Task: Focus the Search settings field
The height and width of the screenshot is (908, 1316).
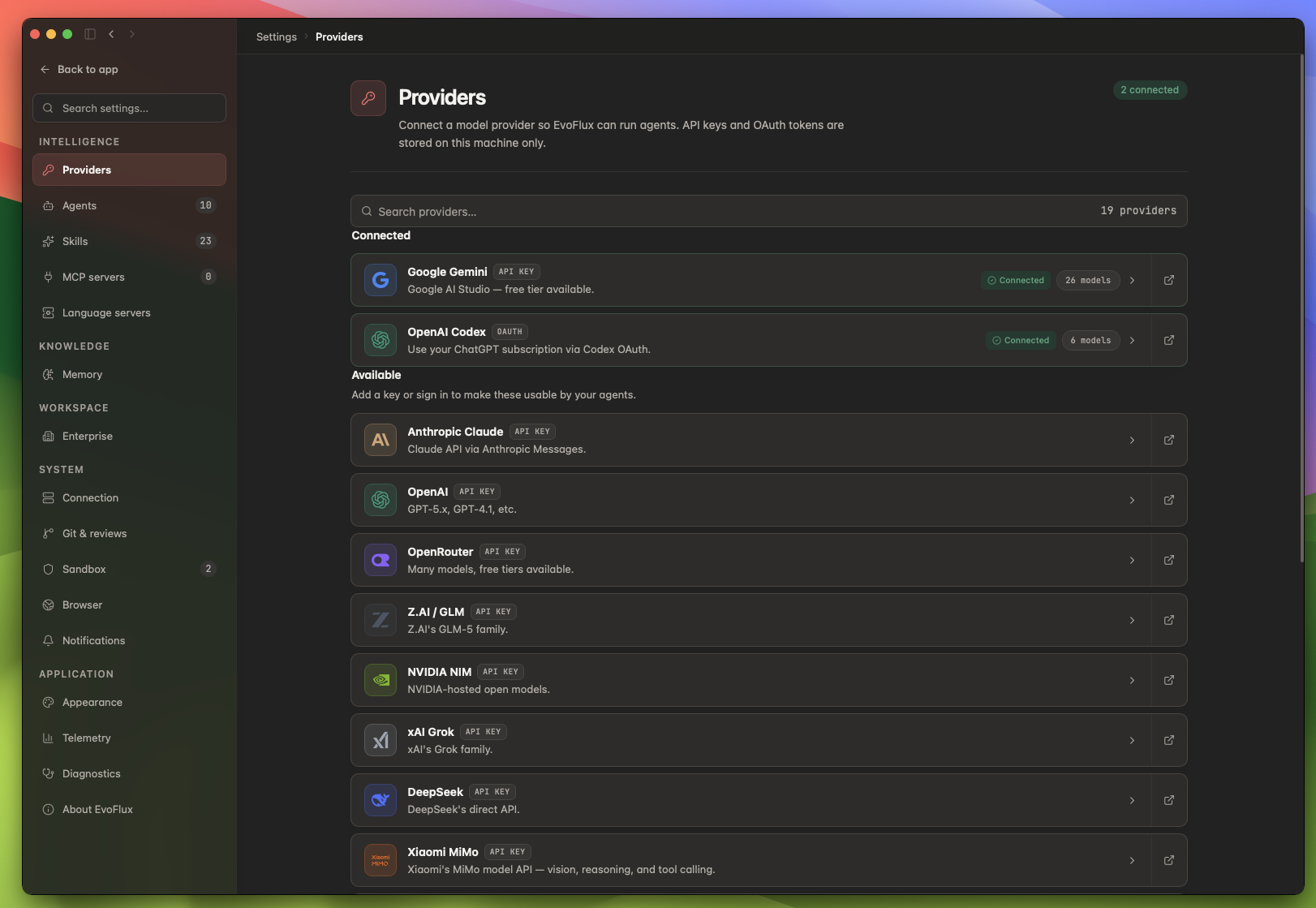Action: point(129,108)
